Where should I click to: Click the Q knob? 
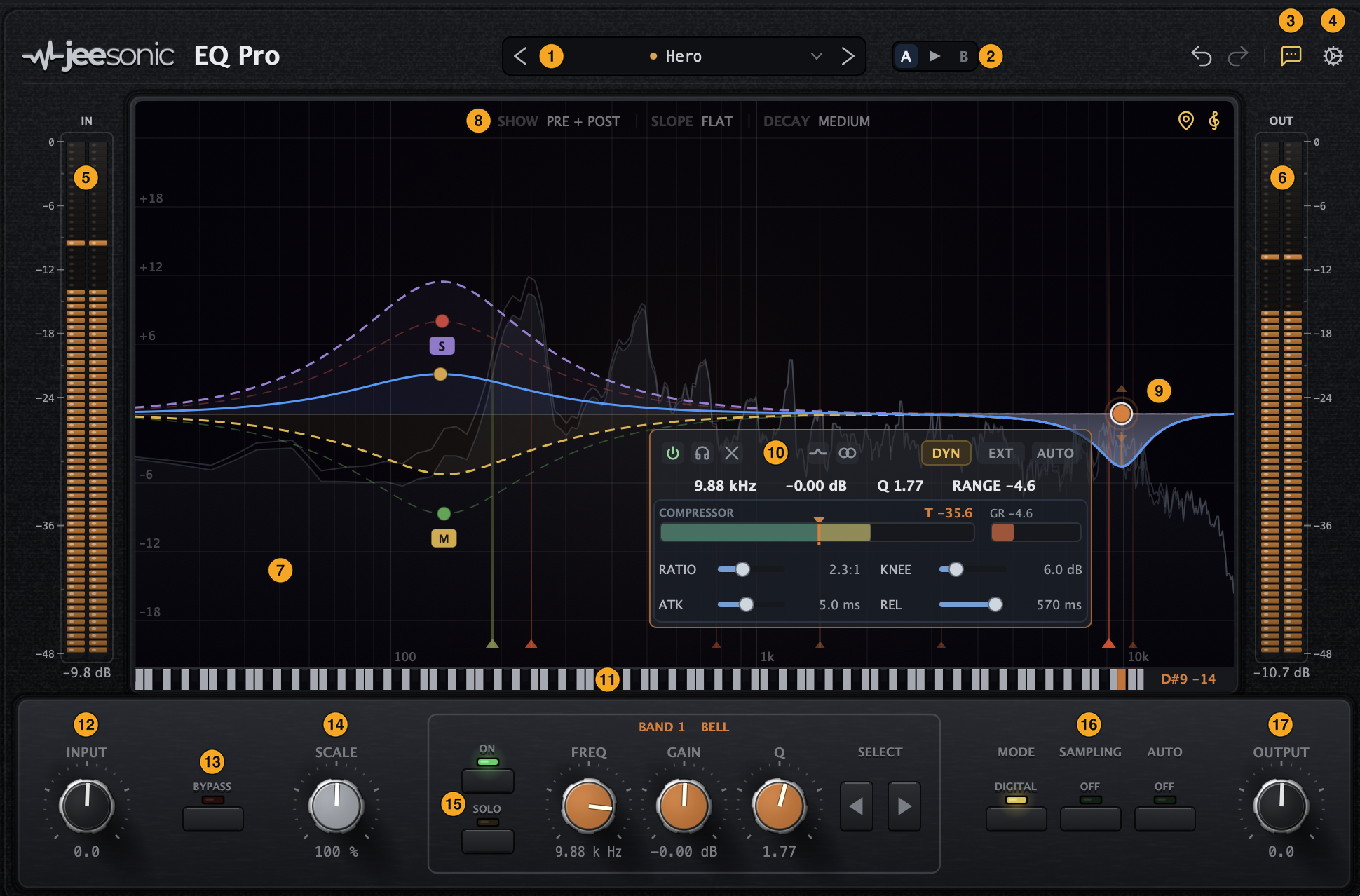coord(779,806)
